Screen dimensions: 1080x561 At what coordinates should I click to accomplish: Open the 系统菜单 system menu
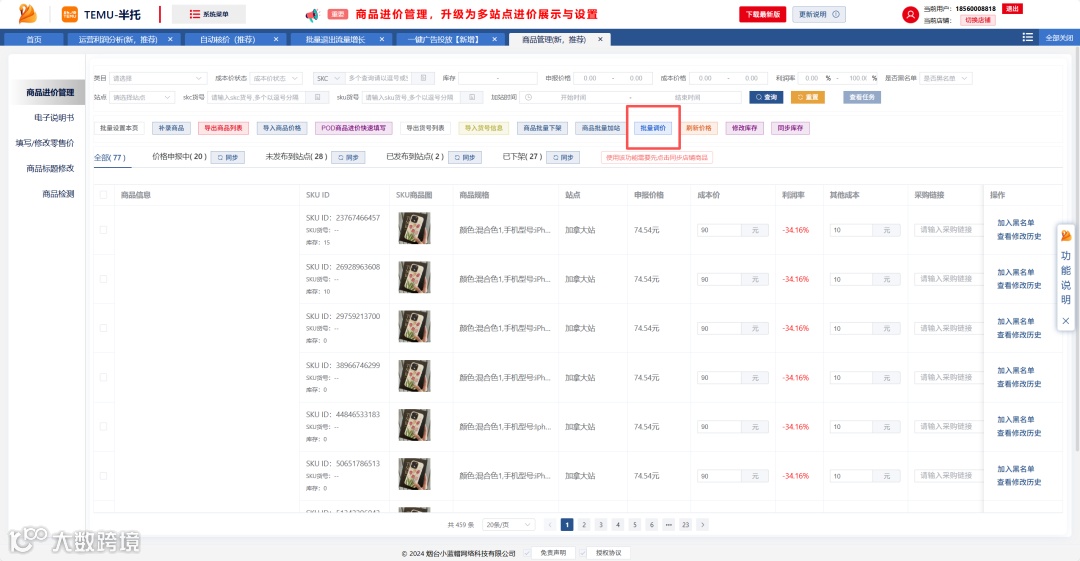208,14
